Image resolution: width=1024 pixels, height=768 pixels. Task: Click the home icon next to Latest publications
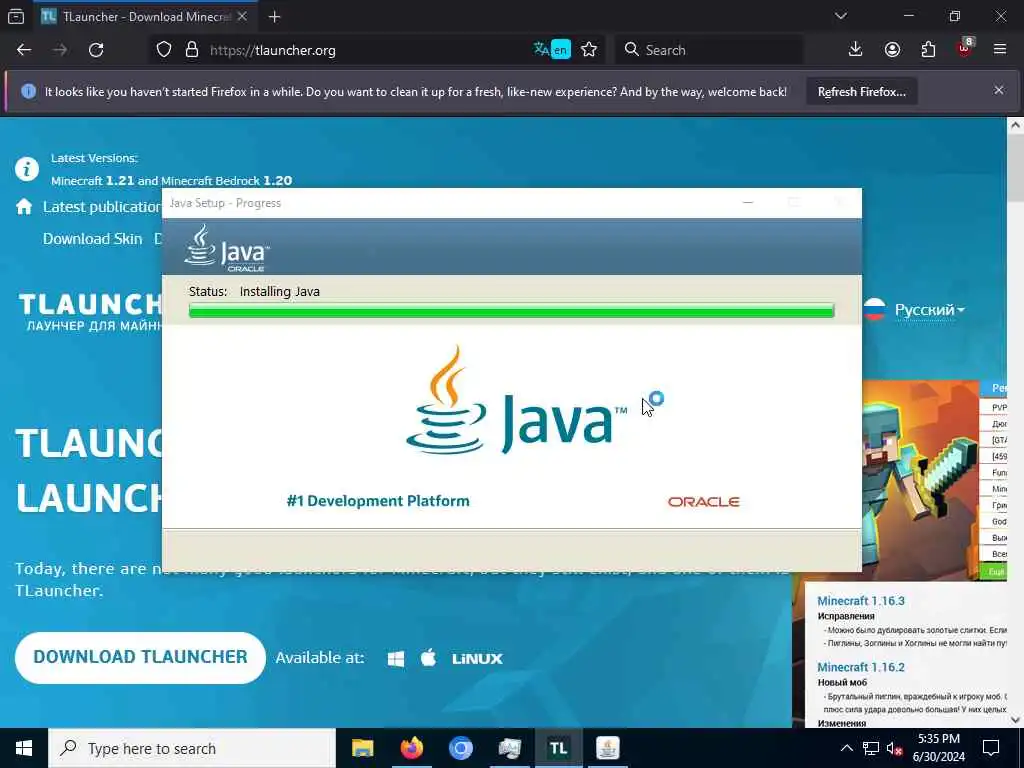coord(24,207)
